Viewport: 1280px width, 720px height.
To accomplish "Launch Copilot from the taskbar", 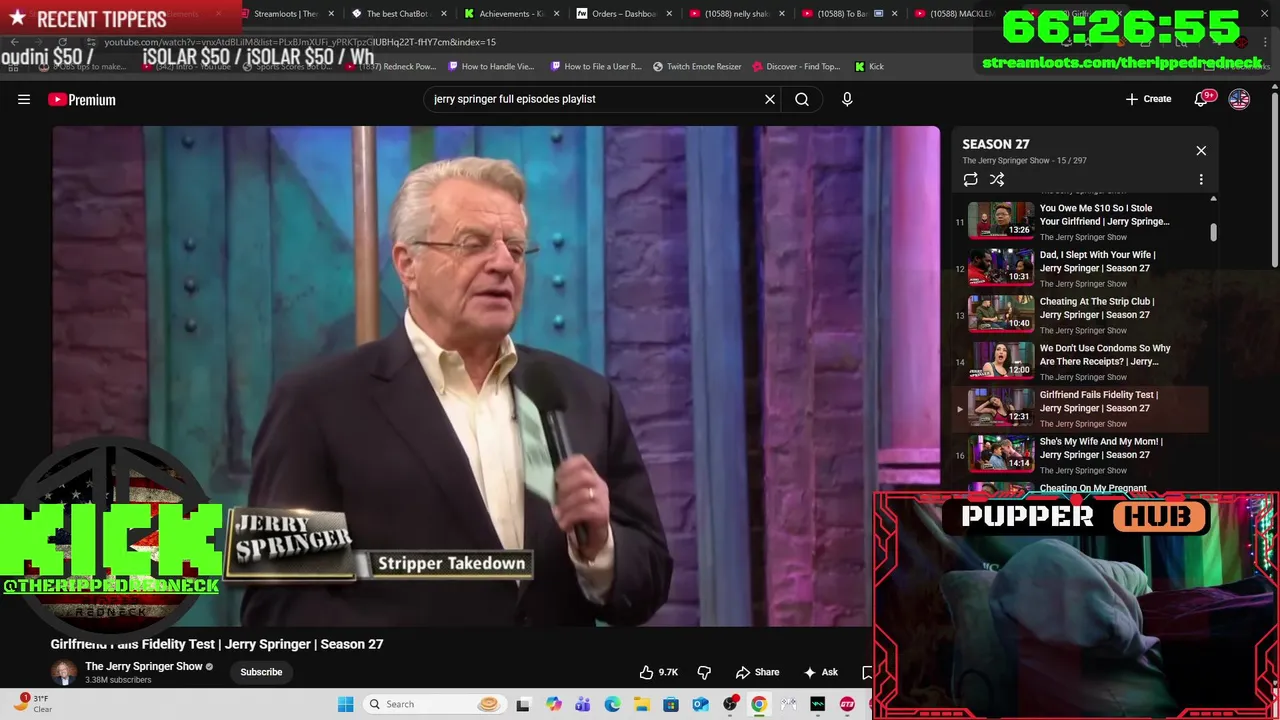I will pyautogui.click(x=554, y=704).
